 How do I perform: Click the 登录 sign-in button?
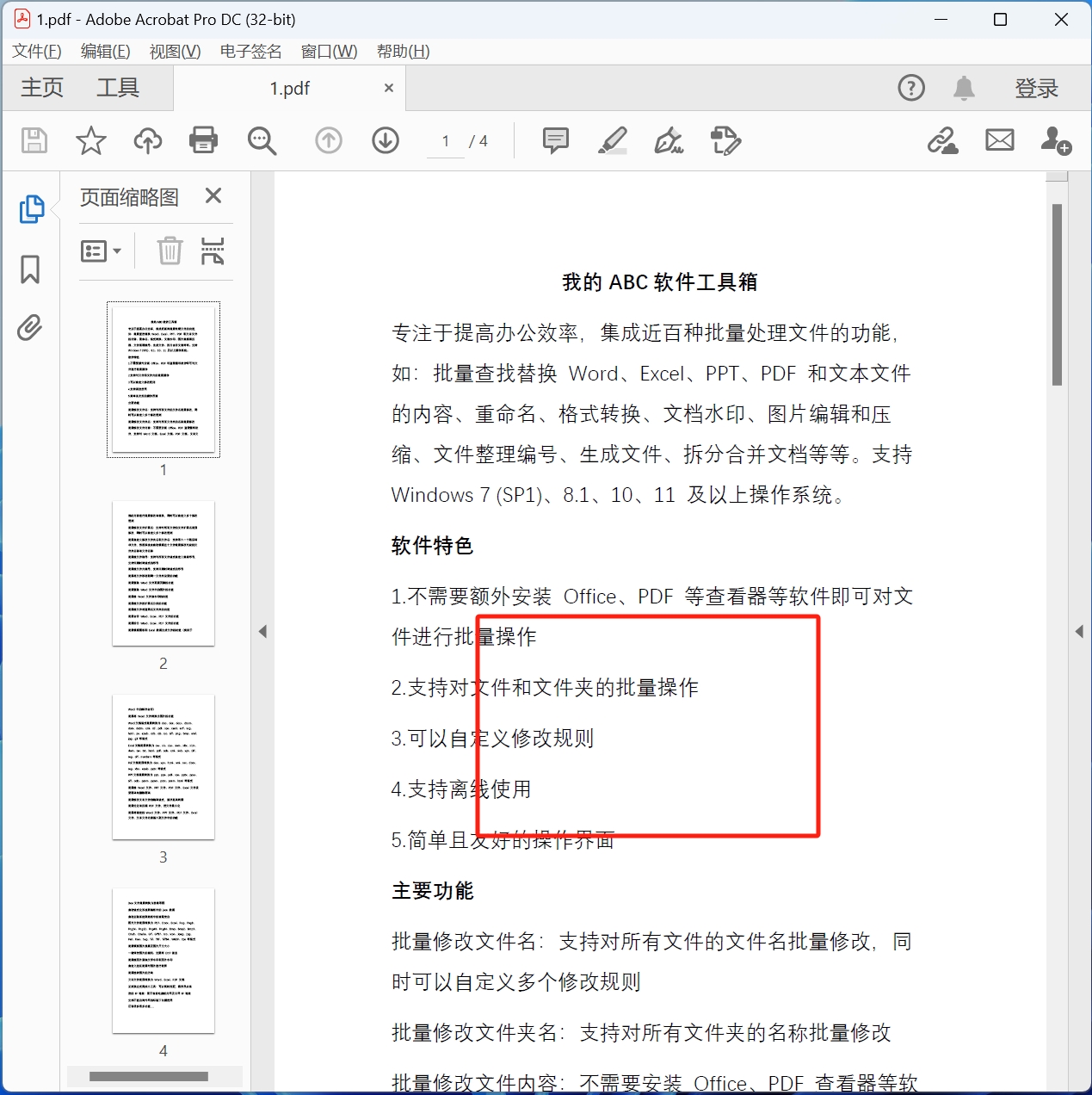click(x=1036, y=87)
